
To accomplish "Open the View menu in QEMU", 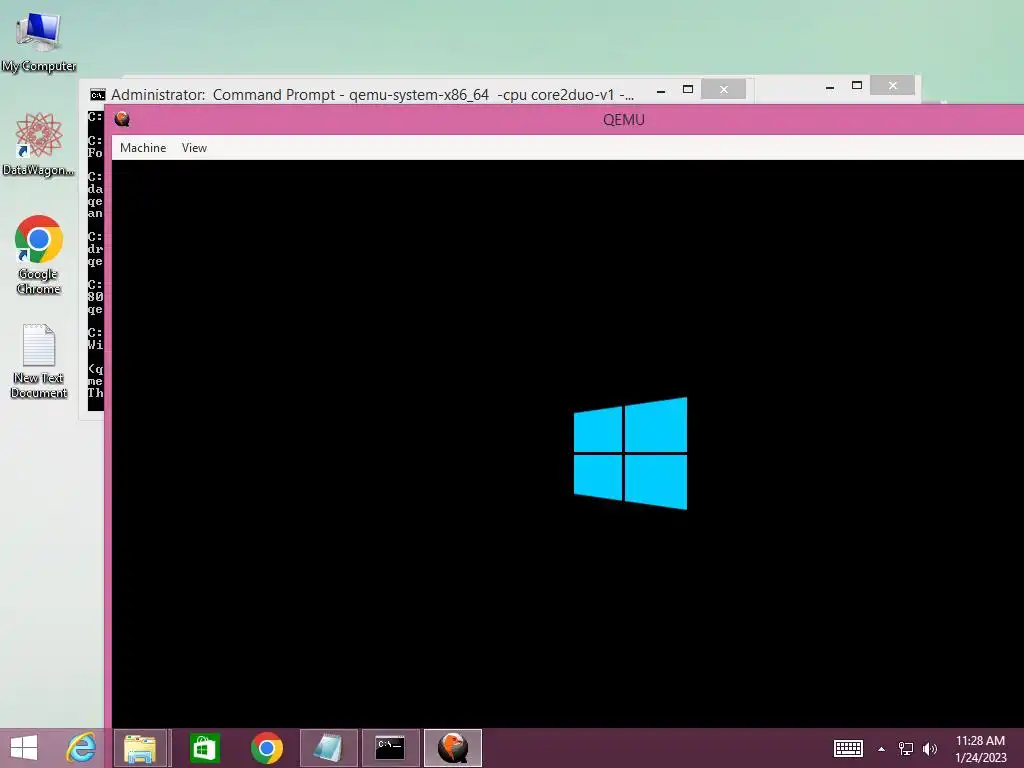I will click(194, 148).
